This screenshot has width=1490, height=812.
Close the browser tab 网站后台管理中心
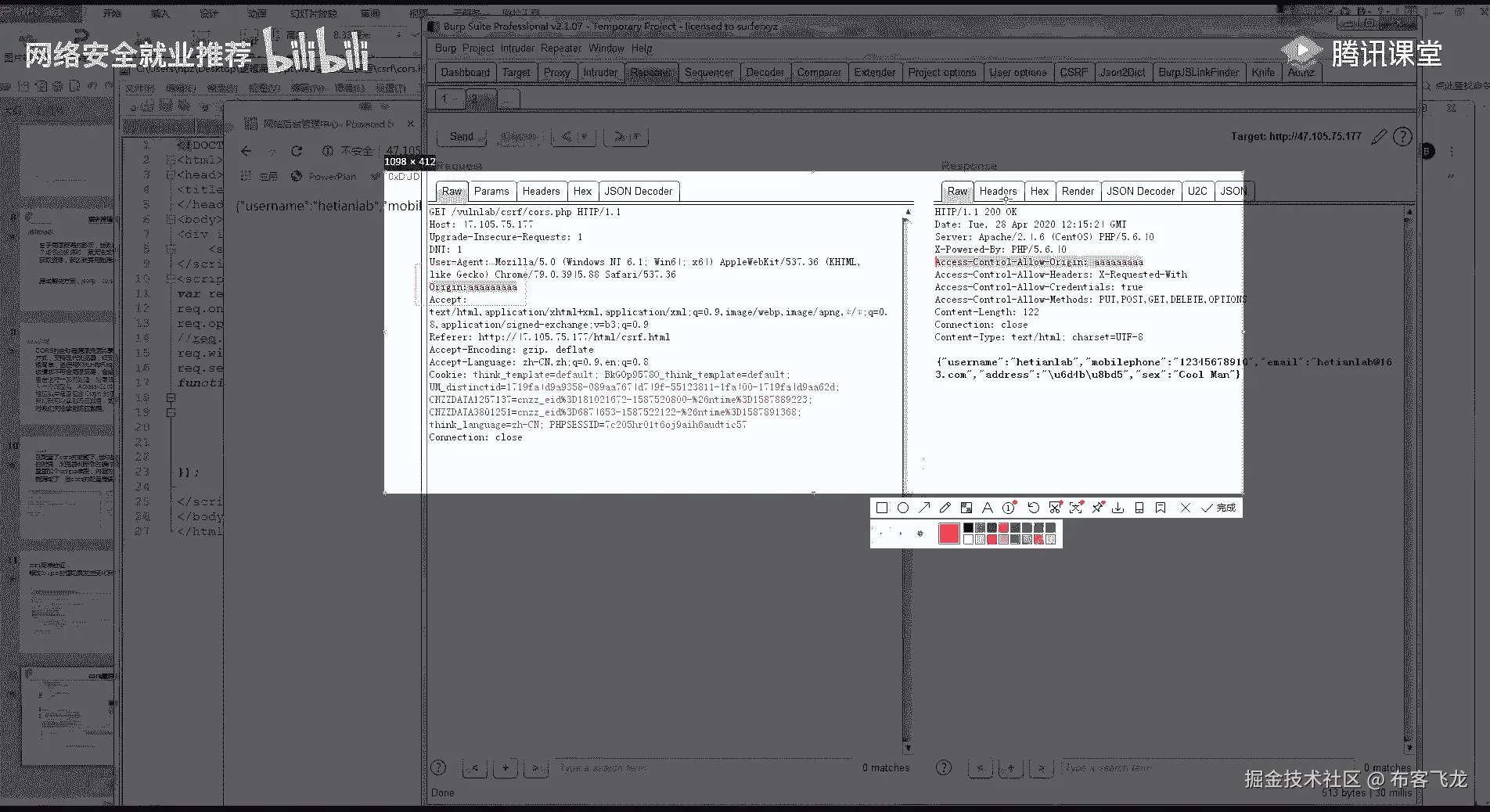pos(410,124)
